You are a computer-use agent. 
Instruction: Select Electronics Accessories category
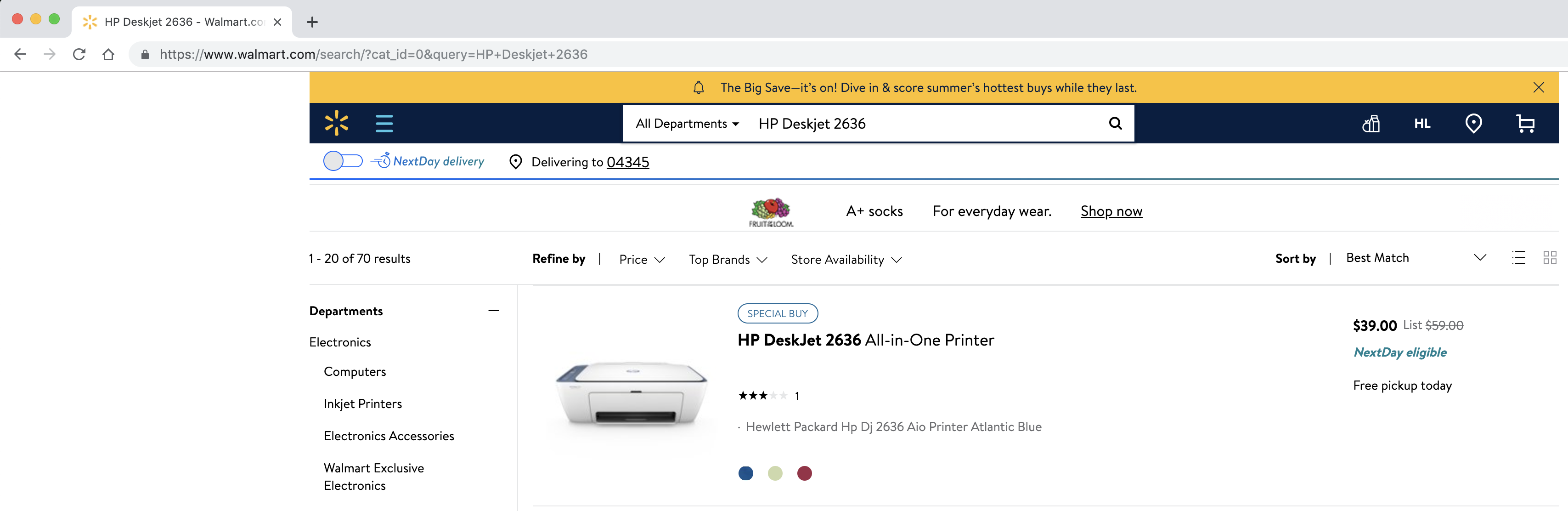[389, 436]
